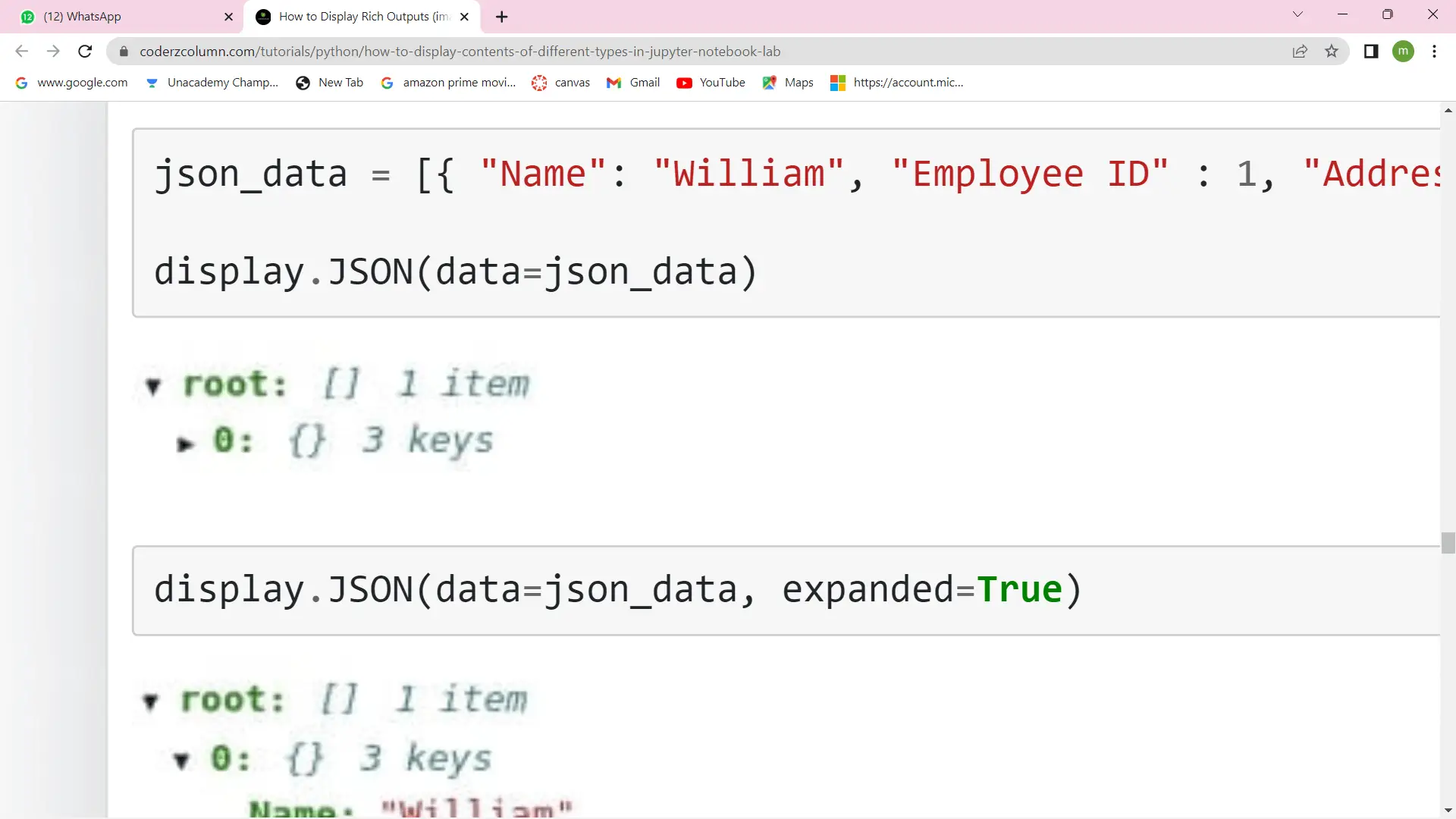The height and width of the screenshot is (819, 1456).
Task: Click the coderzcolumn.com favicon icon
Action: point(265,16)
